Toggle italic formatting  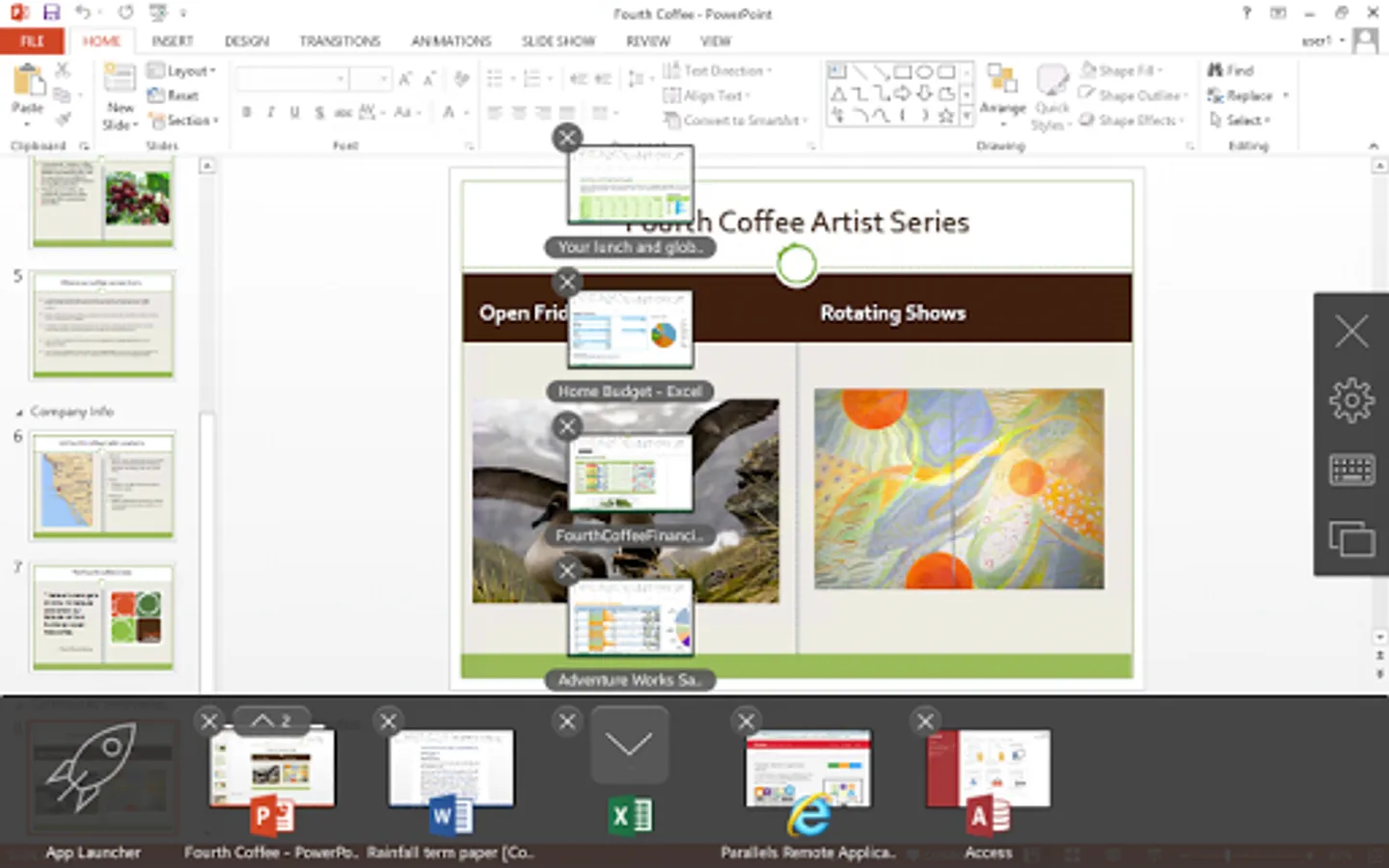tap(271, 113)
